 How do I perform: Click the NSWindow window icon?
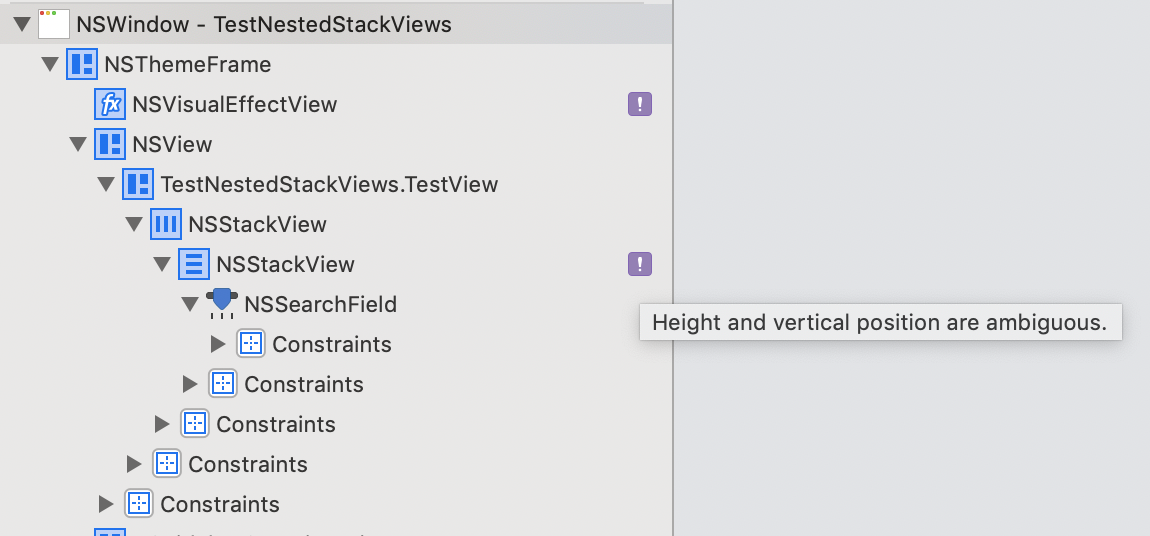click(54, 24)
